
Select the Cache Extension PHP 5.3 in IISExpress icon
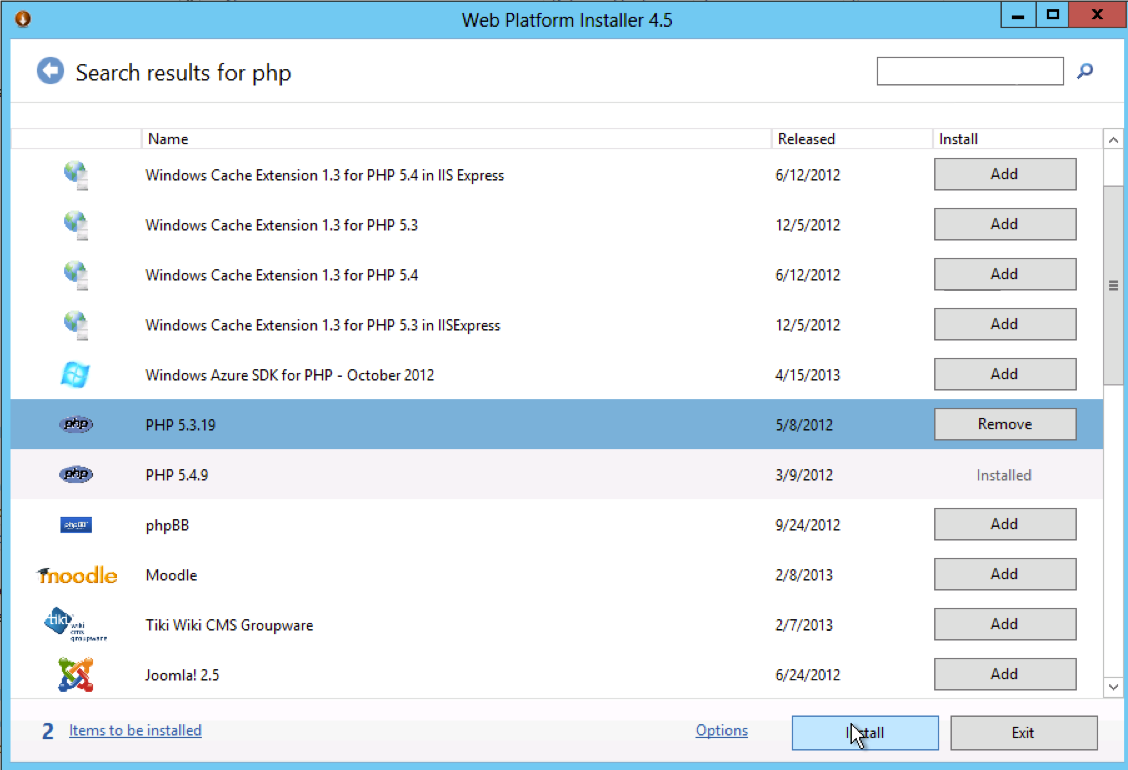[76, 325]
